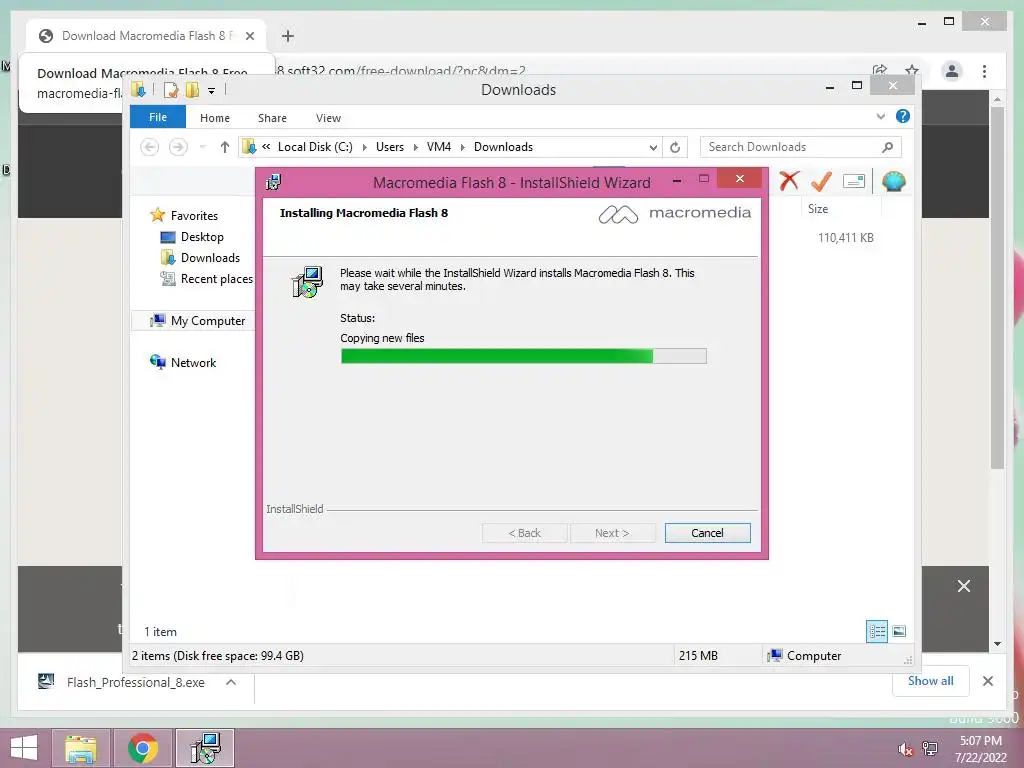Click Users in the address path

coord(390,147)
